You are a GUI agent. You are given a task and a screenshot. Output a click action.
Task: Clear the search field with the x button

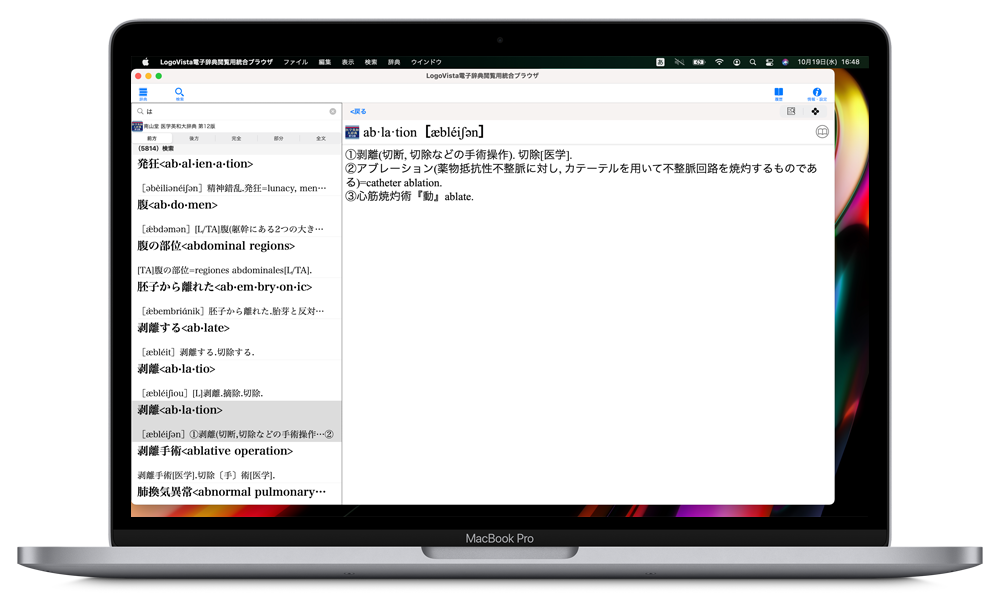click(x=333, y=111)
